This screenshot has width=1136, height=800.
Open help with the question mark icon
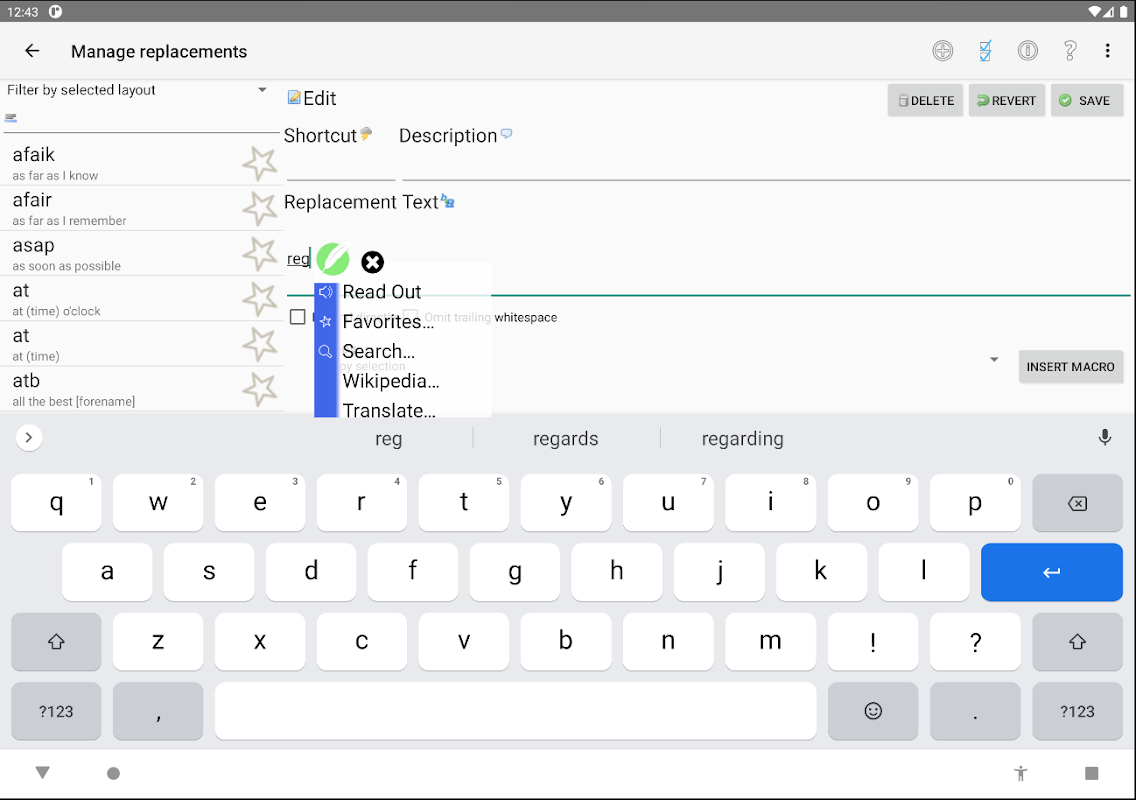coord(1069,51)
